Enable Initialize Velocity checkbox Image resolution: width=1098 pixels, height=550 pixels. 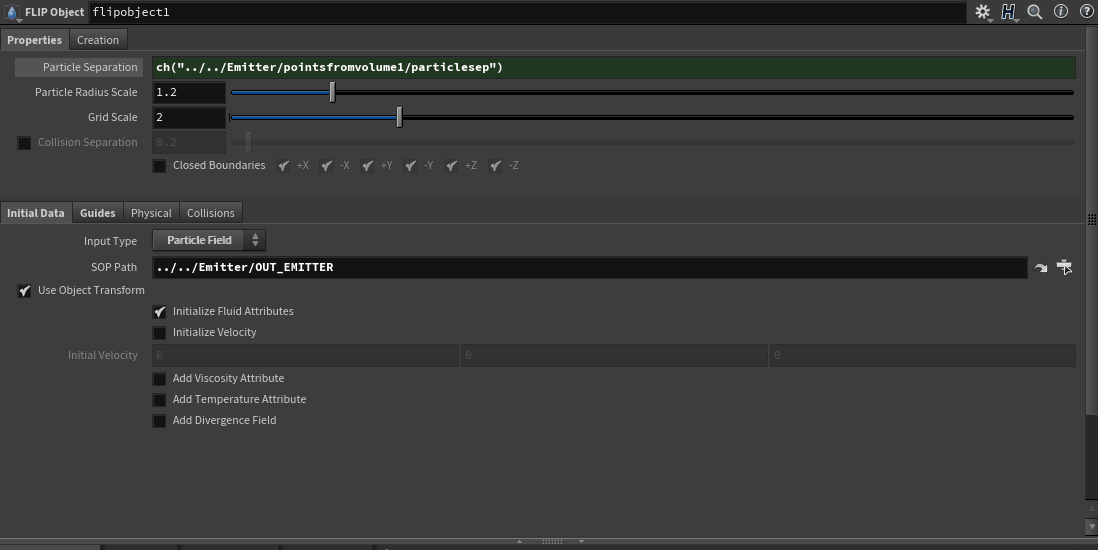pos(160,333)
